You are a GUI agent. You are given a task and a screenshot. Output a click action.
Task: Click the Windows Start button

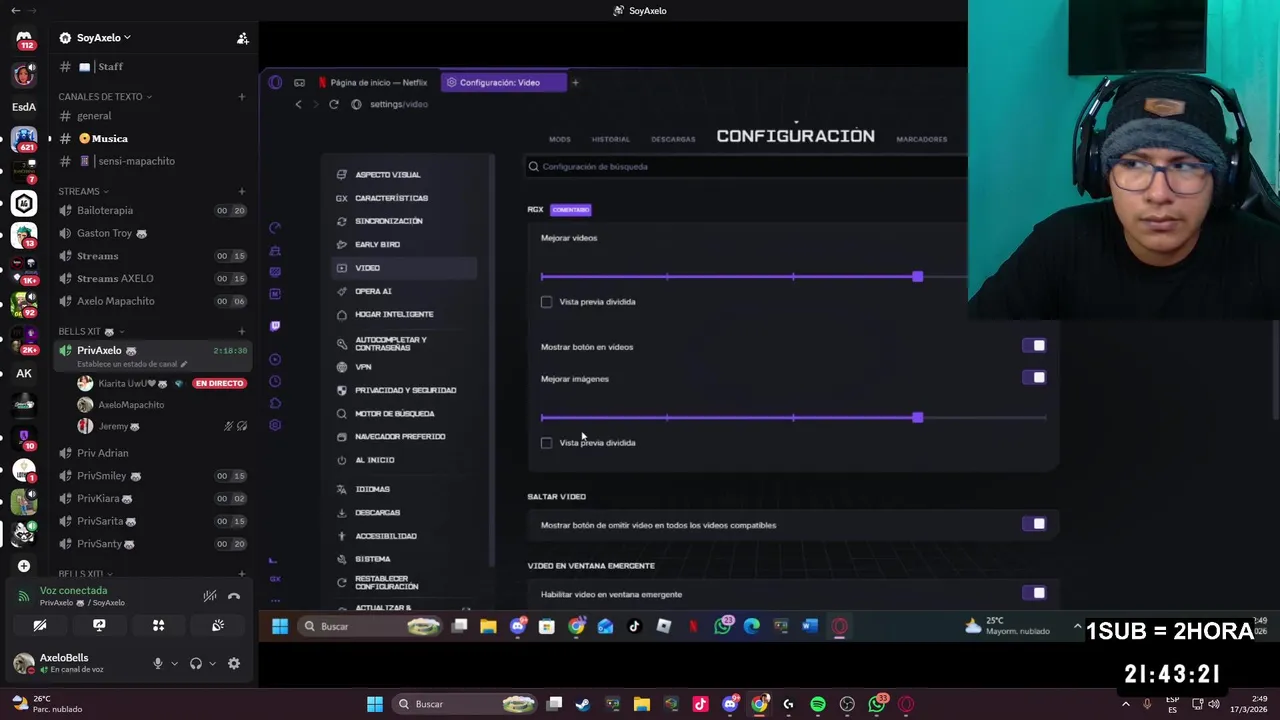click(x=375, y=704)
